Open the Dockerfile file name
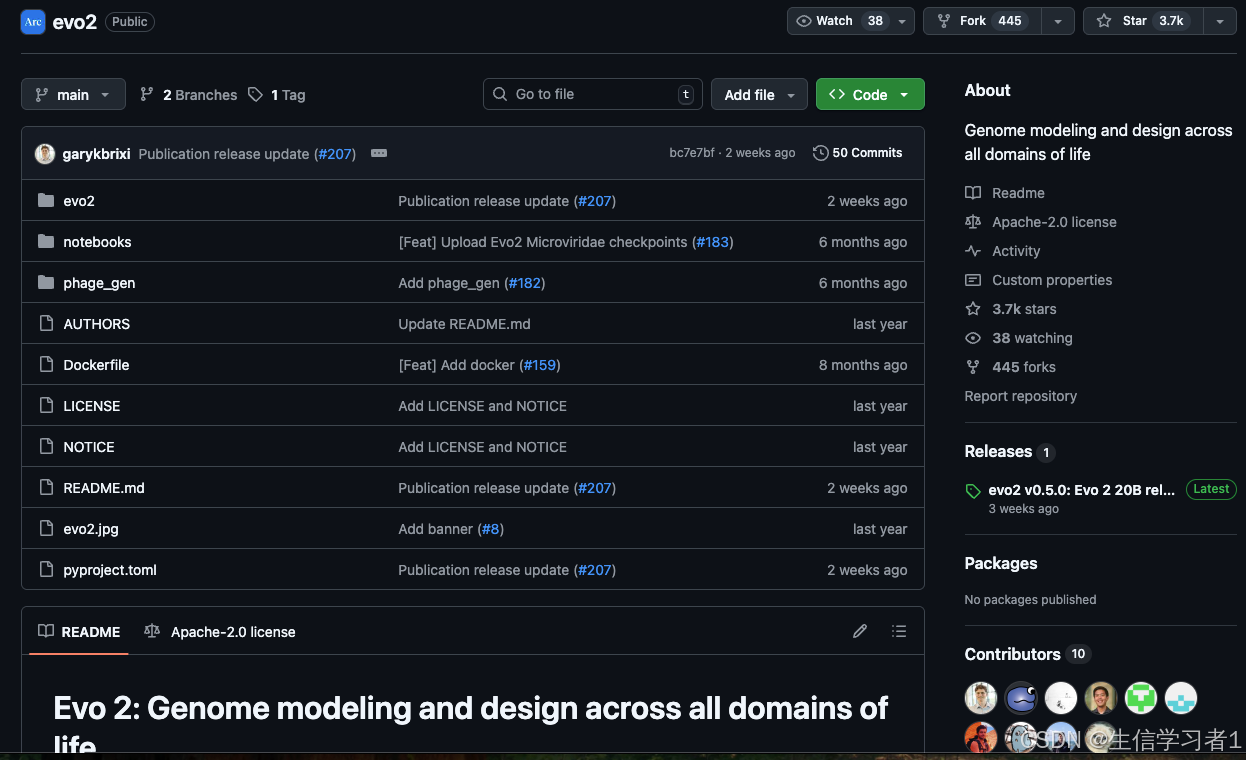The height and width of the screenshot is (760, 1246). click(x=96, y=365)
